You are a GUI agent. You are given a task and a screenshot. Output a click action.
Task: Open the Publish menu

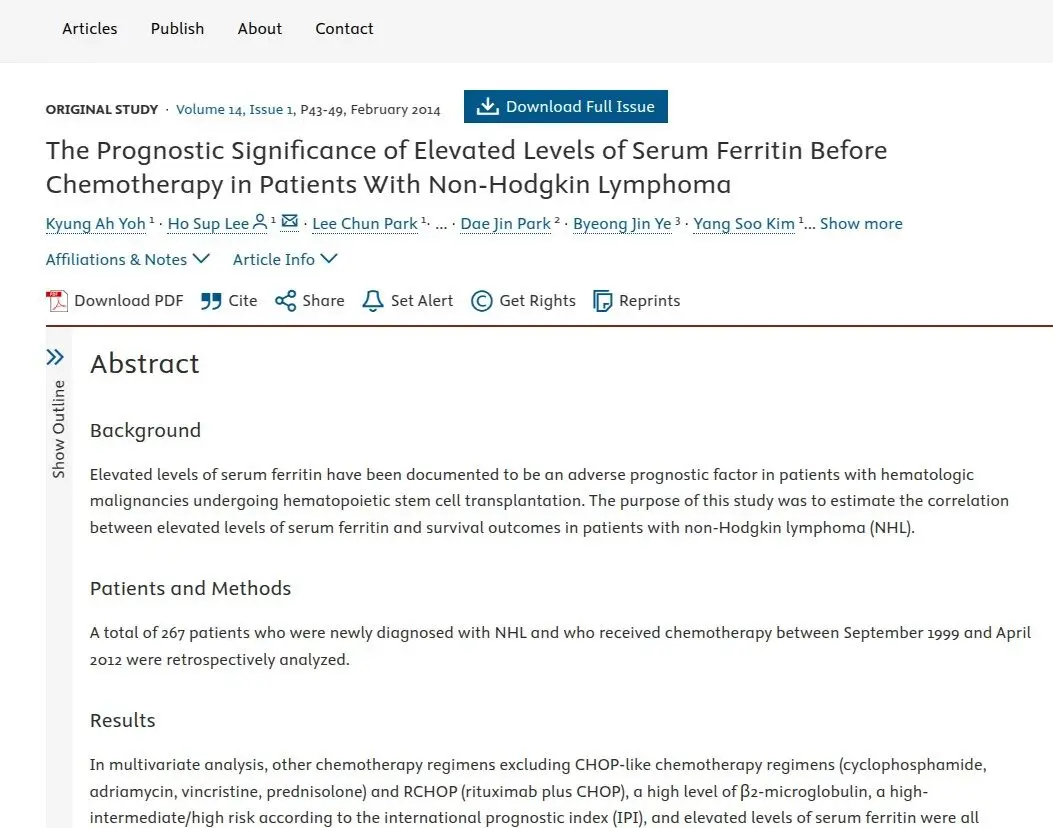[x=177, y=29]
